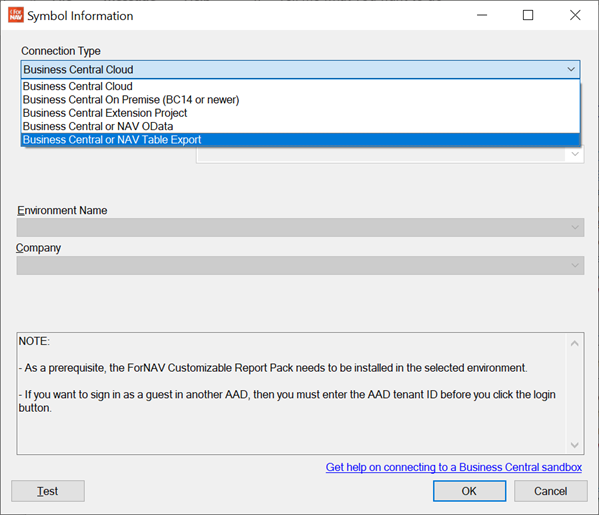This screenshot has height=515, width=599.
Task: Select Business Central Cloud from the list
Action: click(300, 86)
